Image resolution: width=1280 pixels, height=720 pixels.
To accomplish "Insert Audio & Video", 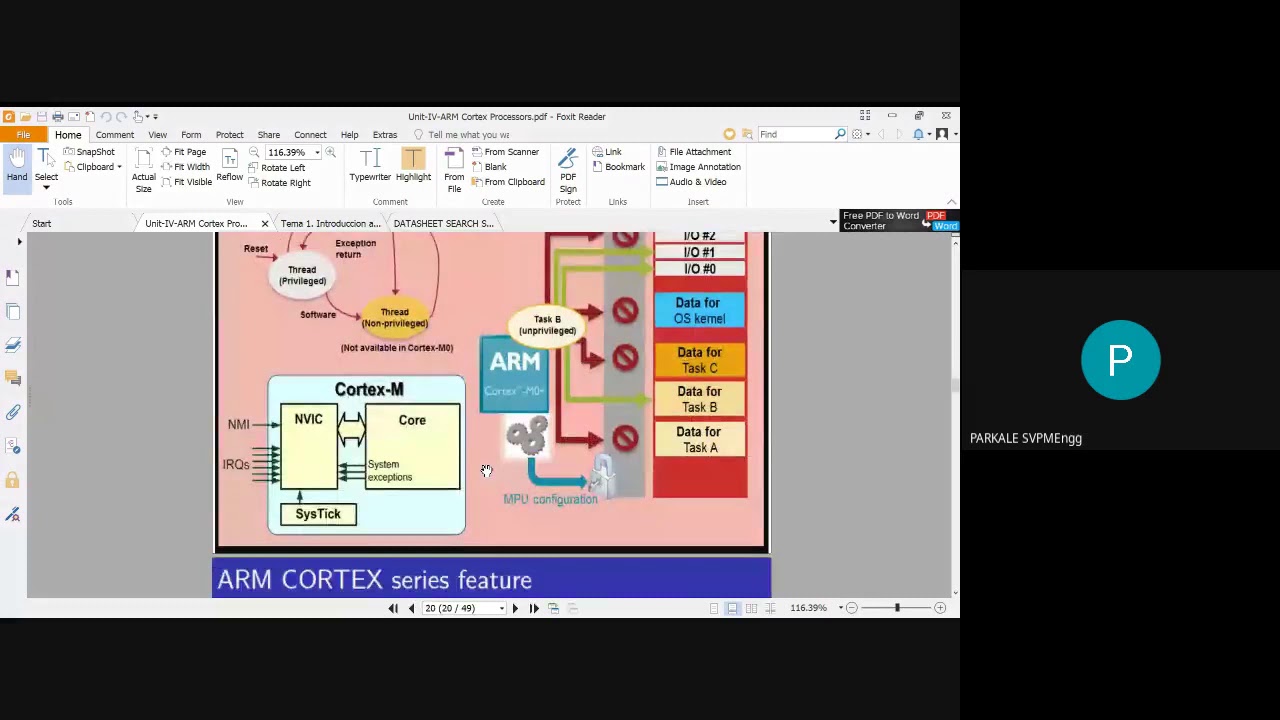I will [691, 182].
